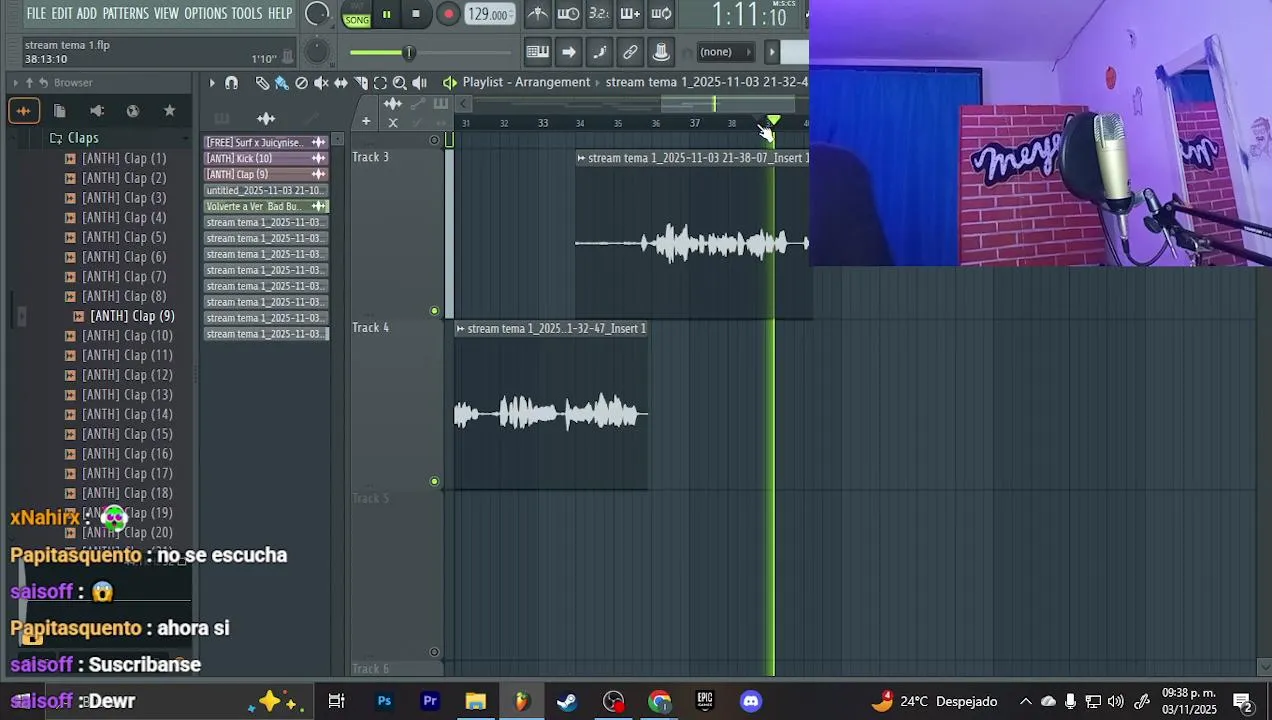The image size is (1272, 720).
Task: Click the right-arrow step editing icon
Action: (569, 52)
